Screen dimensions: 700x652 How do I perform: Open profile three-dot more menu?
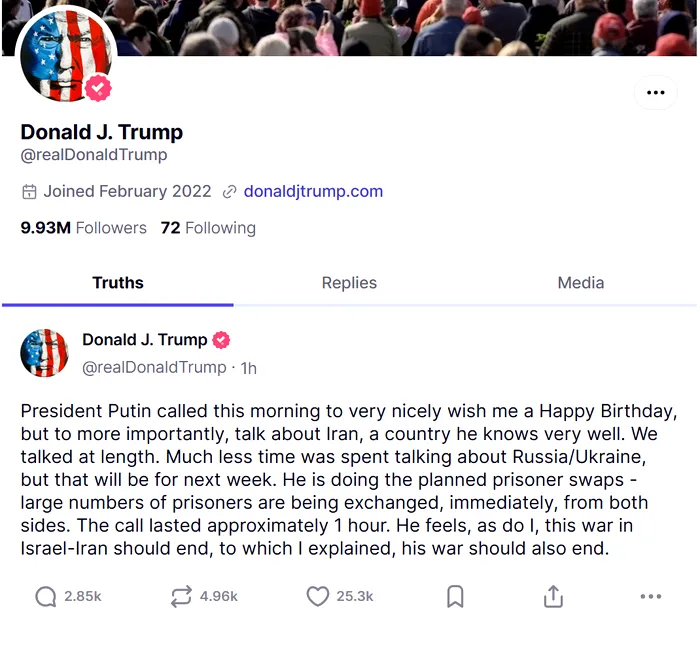[655, 93]
